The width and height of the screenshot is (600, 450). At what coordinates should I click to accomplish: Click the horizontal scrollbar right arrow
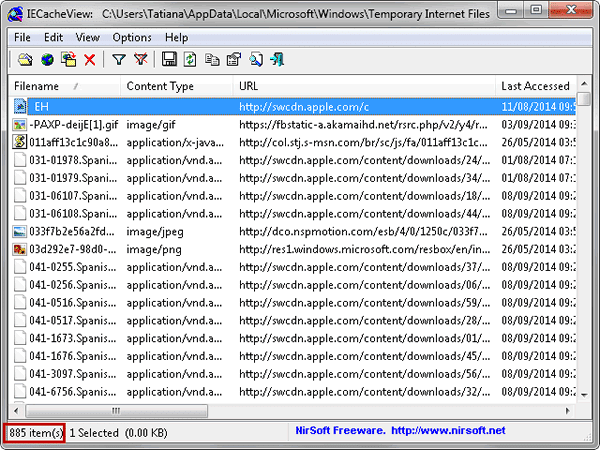568,411
